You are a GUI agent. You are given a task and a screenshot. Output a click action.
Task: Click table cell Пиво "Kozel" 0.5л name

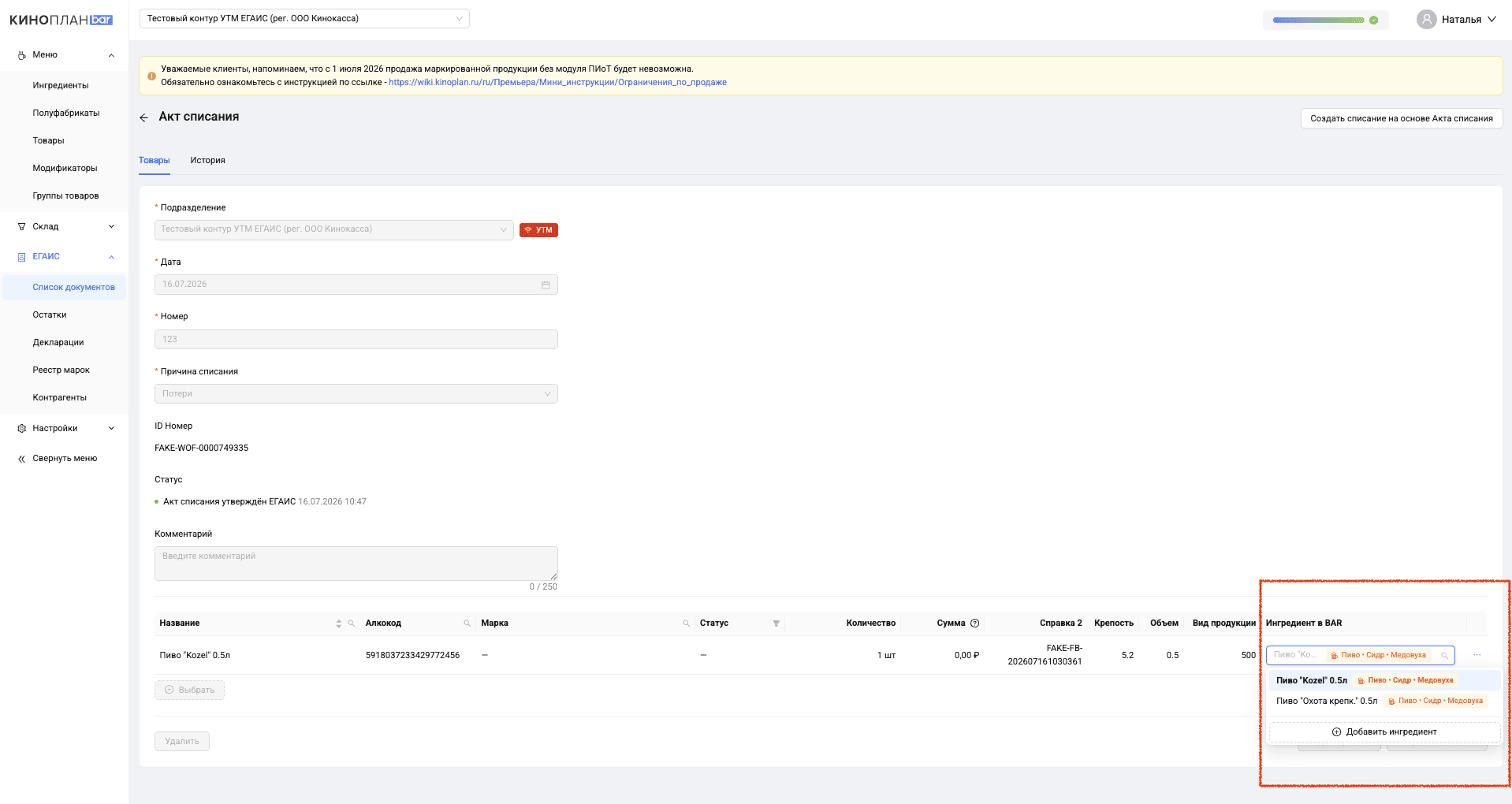(x=195, y=655)
